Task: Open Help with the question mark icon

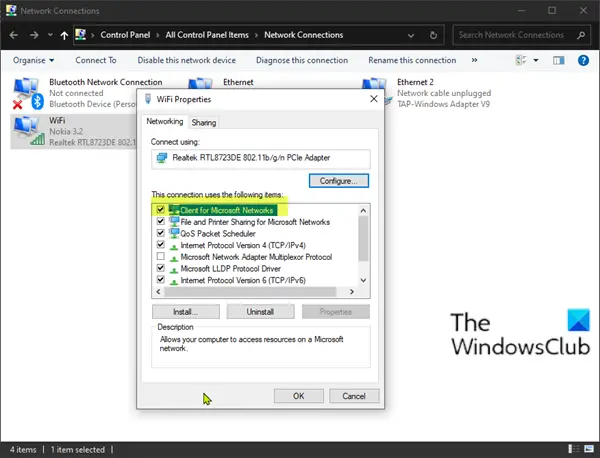Action: 583,60
